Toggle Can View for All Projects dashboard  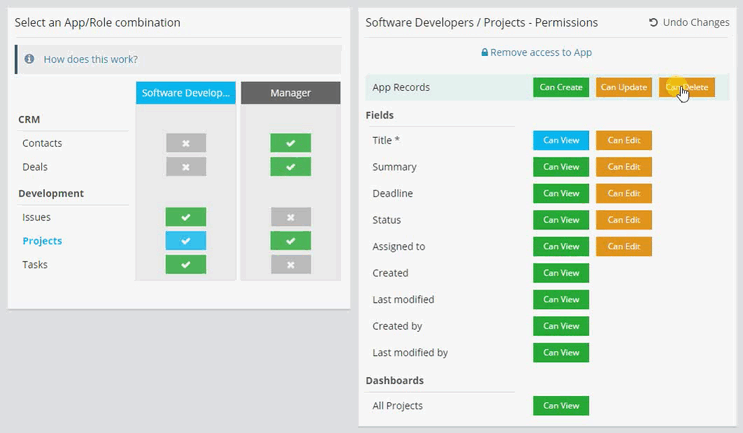click(x=561, y=405)
